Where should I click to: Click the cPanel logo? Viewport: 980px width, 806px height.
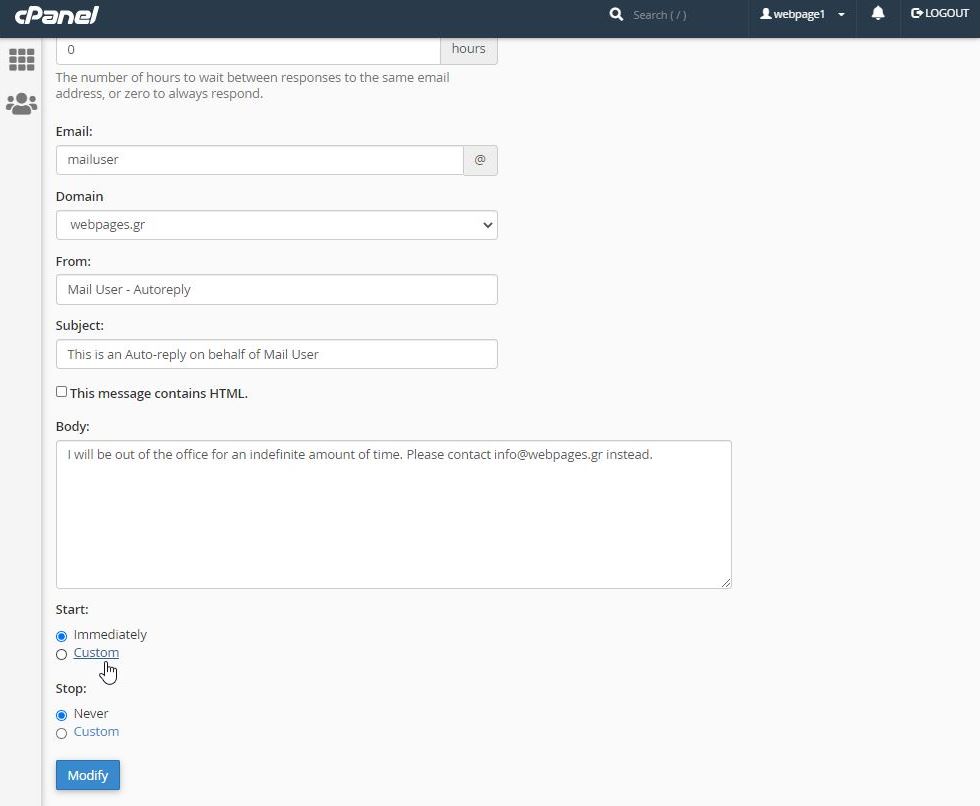(x=56, y=15)
